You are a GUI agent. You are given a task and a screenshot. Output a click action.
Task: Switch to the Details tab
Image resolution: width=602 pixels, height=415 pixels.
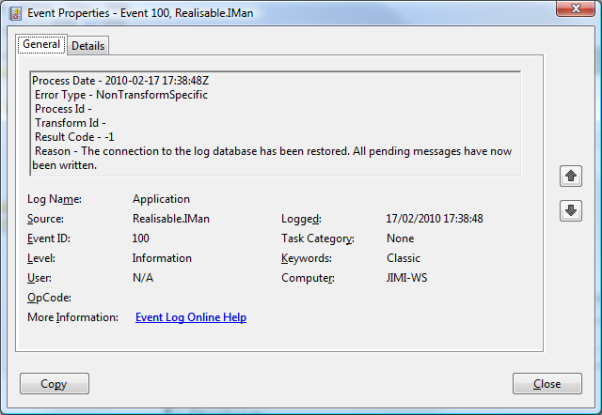point(88,46)
